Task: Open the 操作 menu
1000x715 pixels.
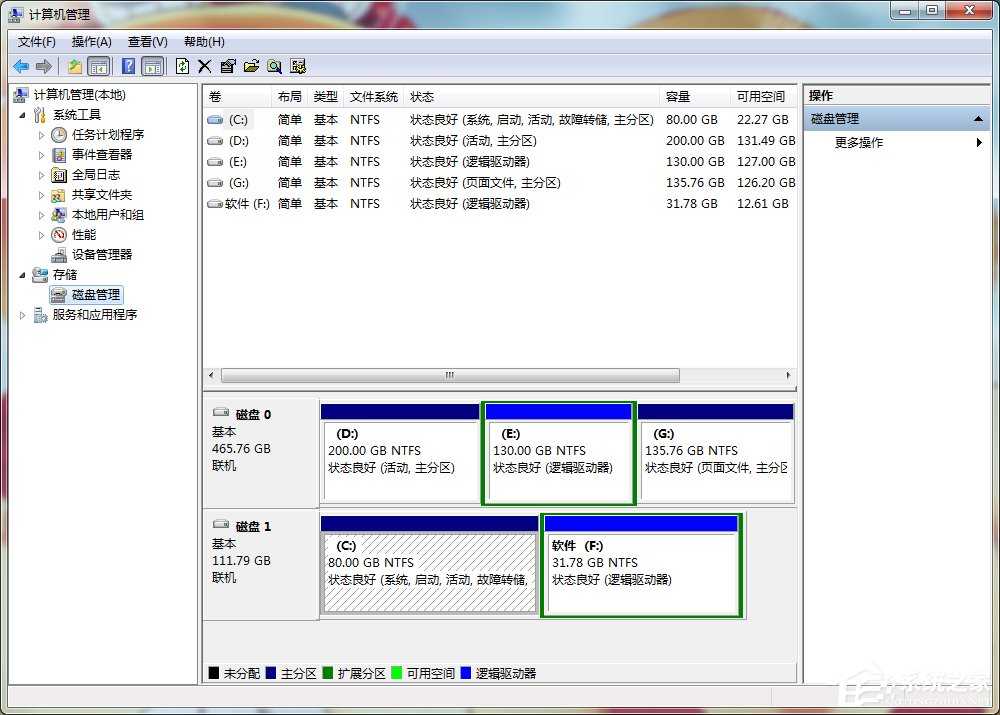Action: (91, 41)
